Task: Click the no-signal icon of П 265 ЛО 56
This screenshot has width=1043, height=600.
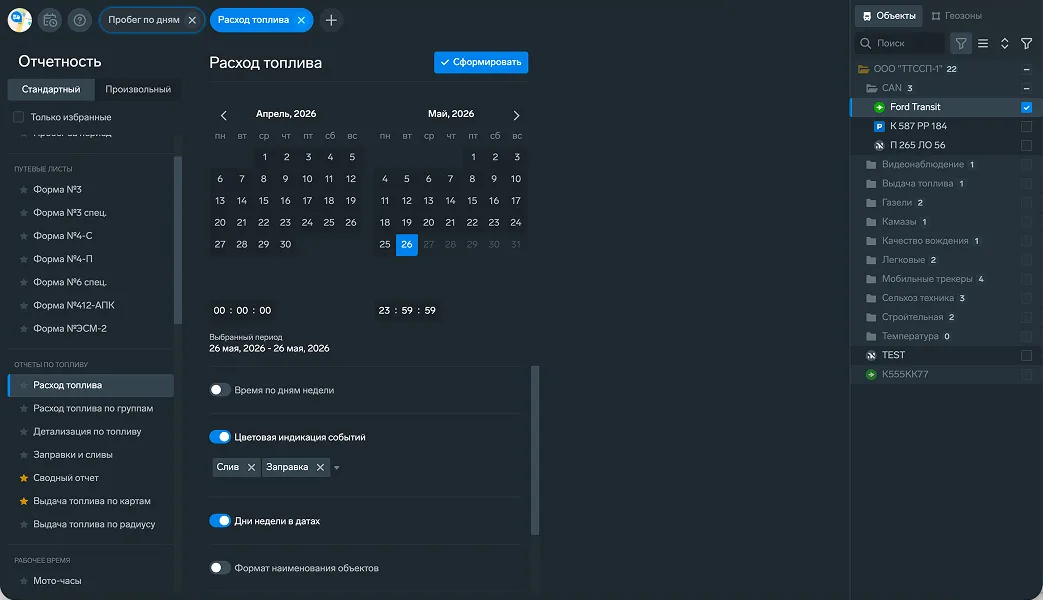Action: click(879, 145)
